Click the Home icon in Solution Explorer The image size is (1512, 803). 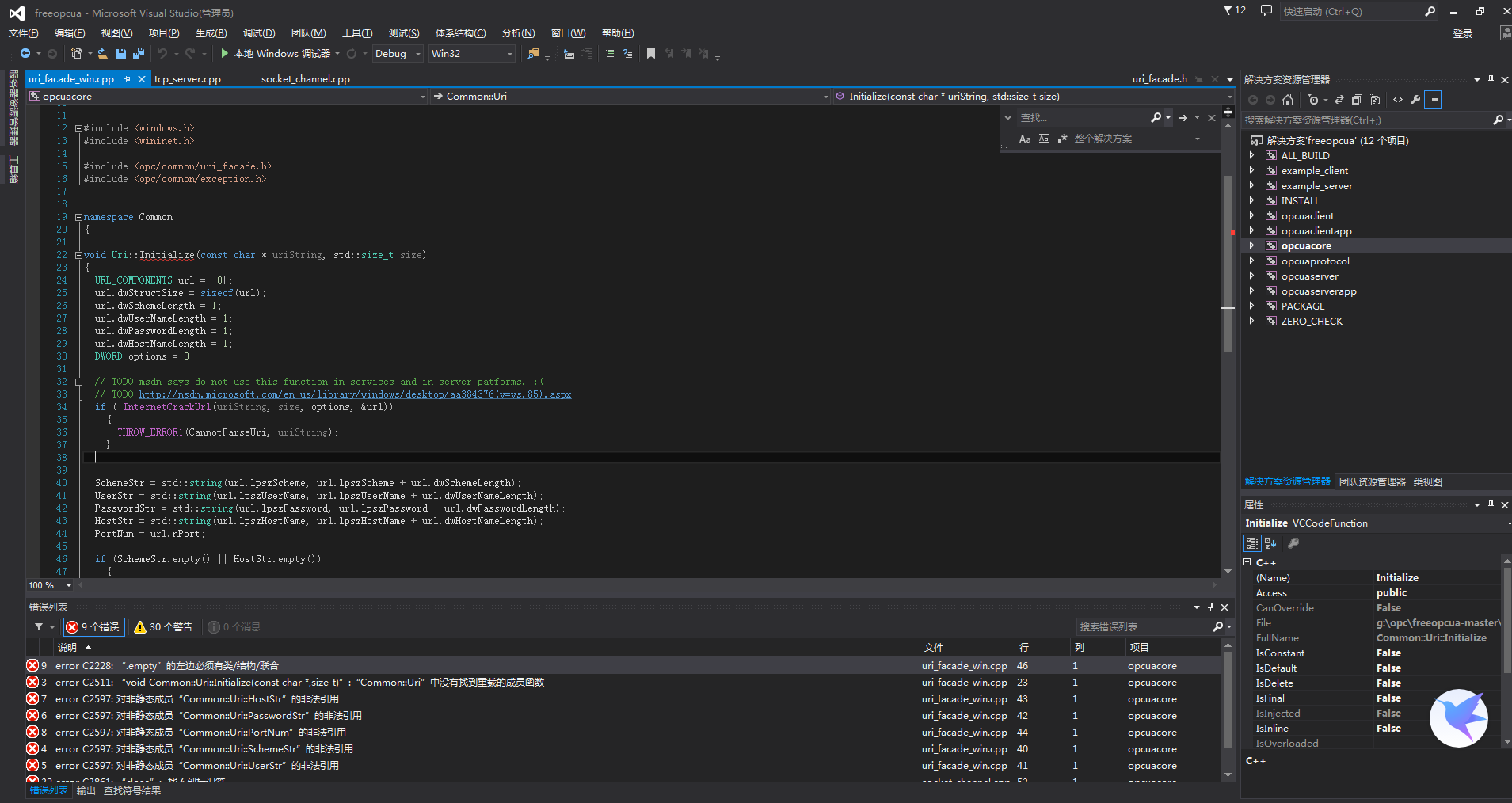[1288, 100]
